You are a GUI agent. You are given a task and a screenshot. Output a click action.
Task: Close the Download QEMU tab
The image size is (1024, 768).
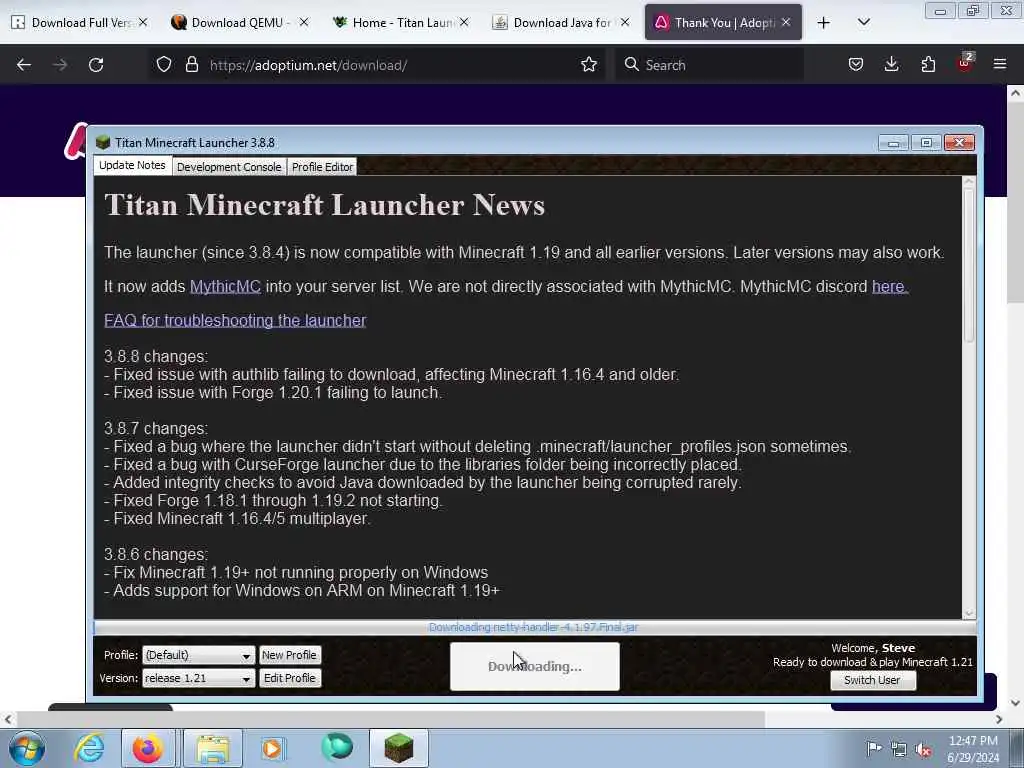pyautogui.click(x=304, y=22)
